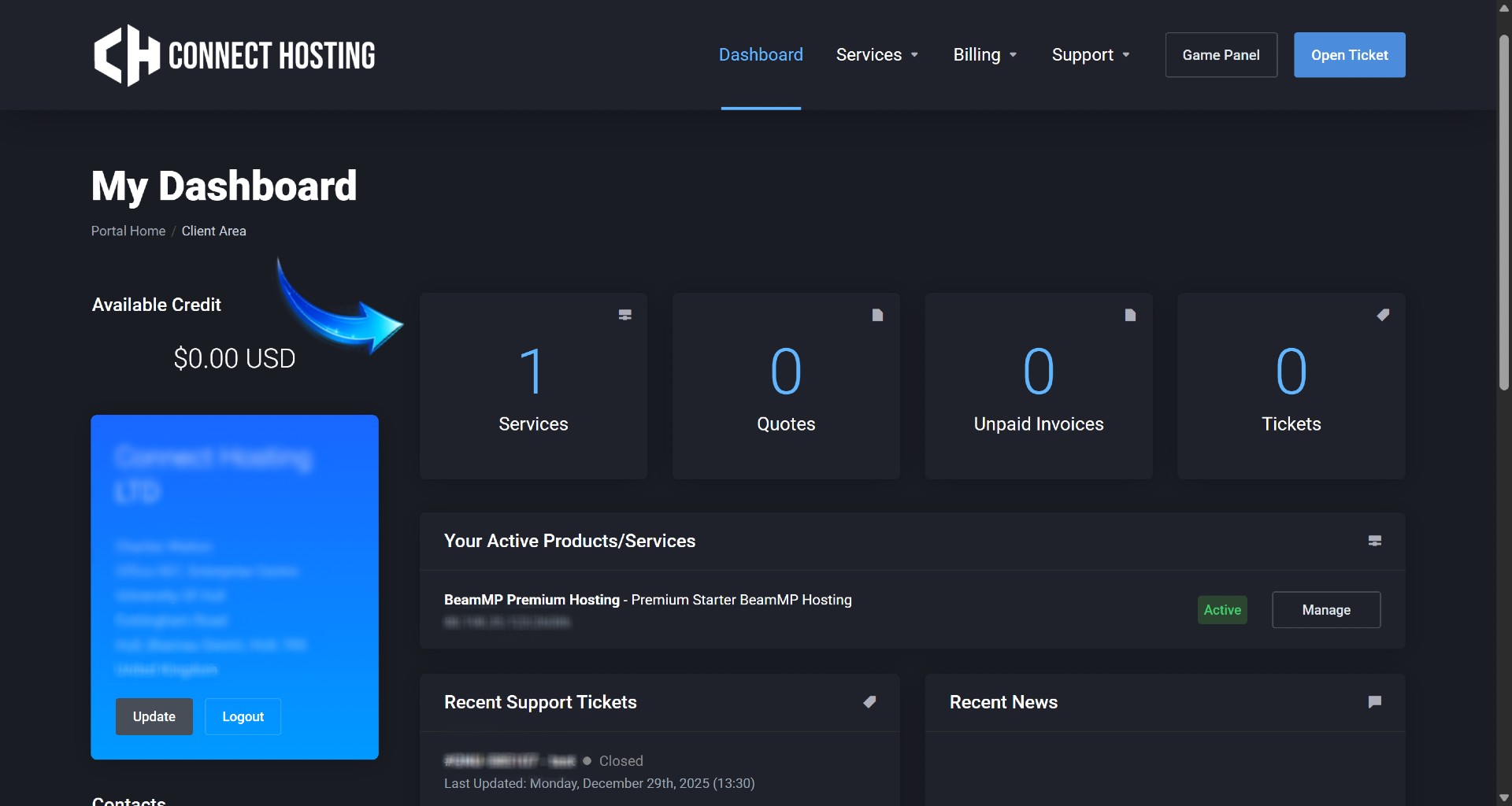The height and width of the screenshot is (806, 1512).
Task: Click the file icon on Unpaid Invoices tile
Action: (1130, 315)
